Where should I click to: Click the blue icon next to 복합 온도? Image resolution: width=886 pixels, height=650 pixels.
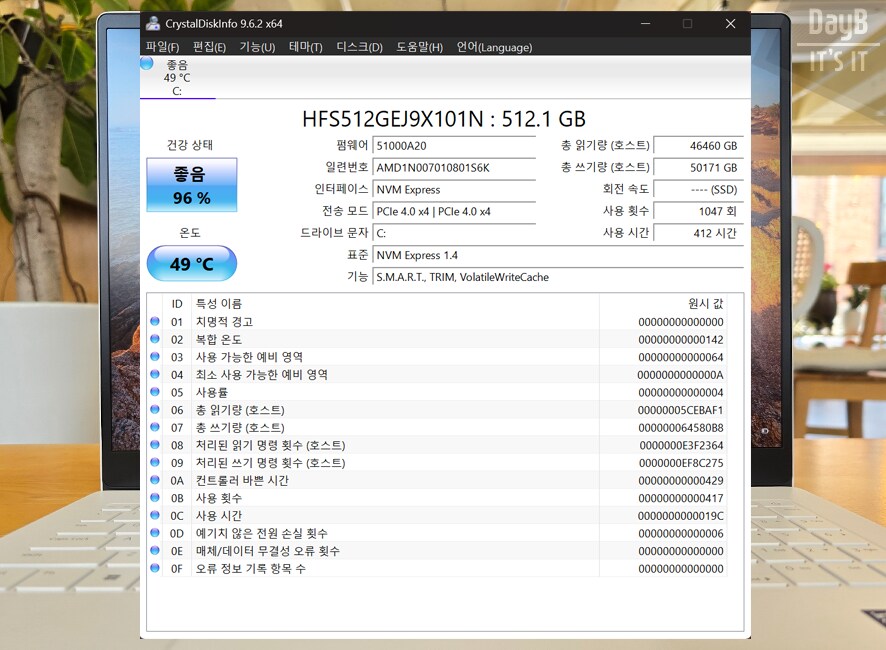coord(157,339)
